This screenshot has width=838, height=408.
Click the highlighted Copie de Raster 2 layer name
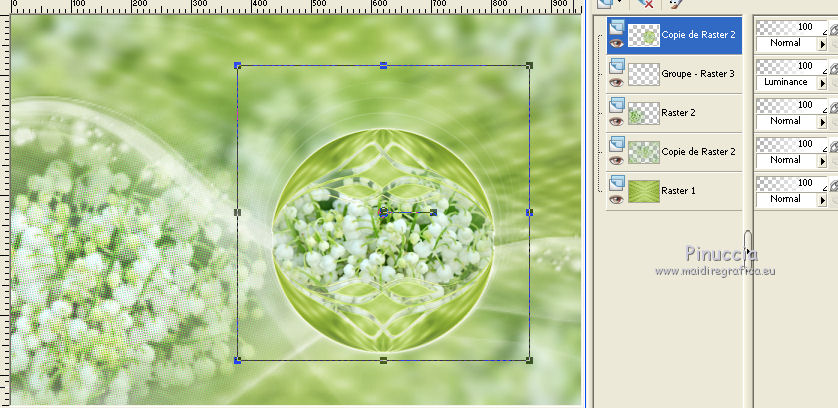pos(699,35)
